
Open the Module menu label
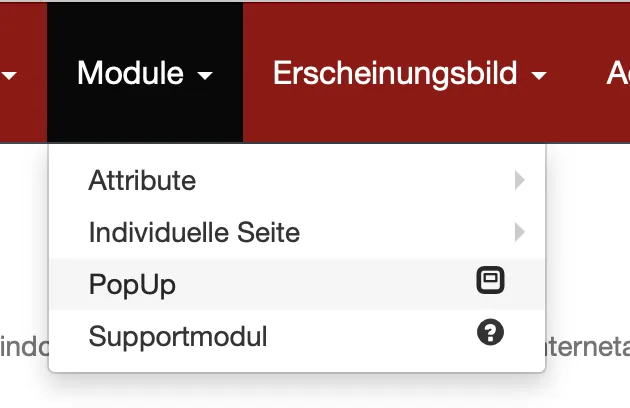(x=130, y=73)
